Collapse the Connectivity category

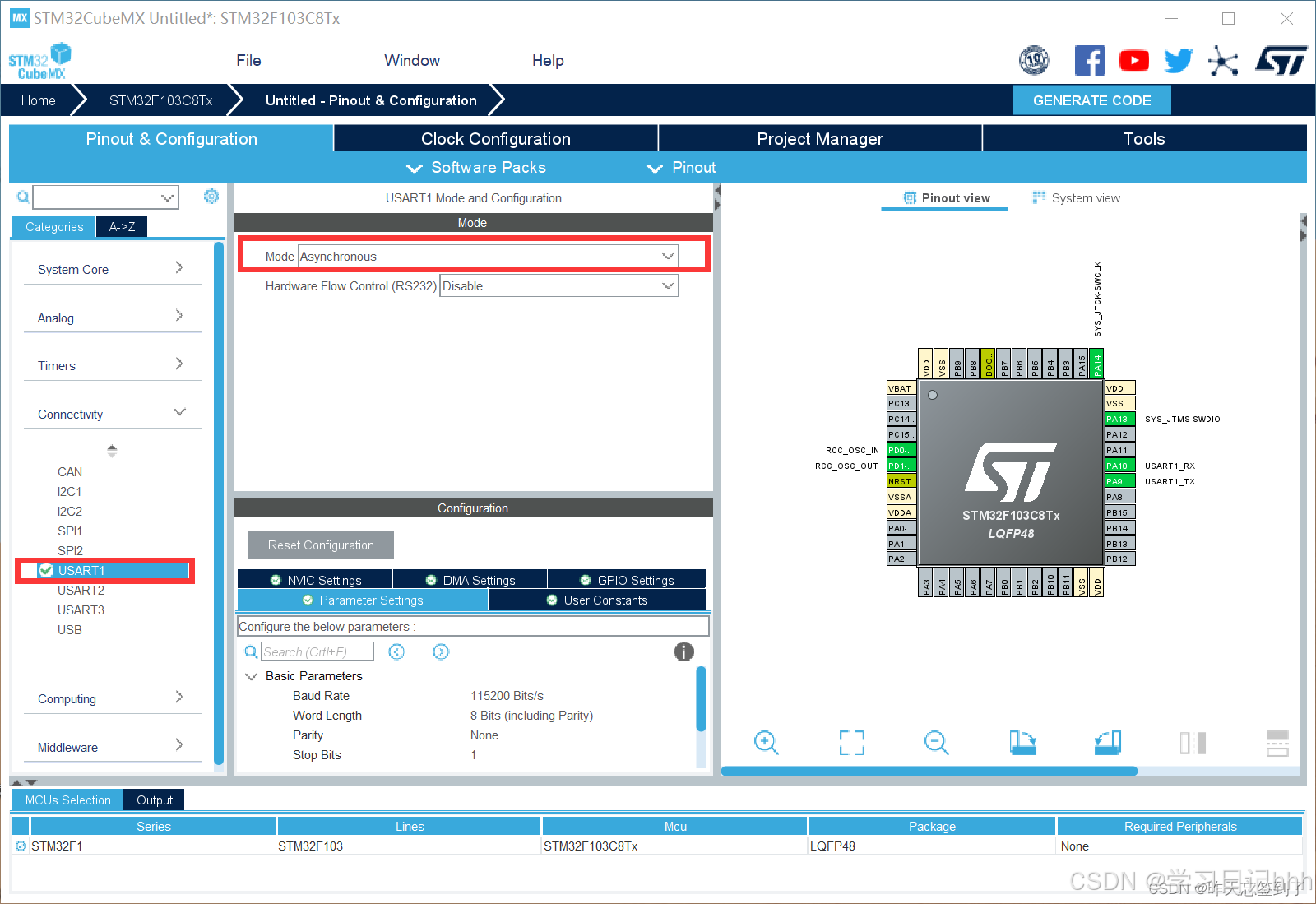(x=113, y=414)
